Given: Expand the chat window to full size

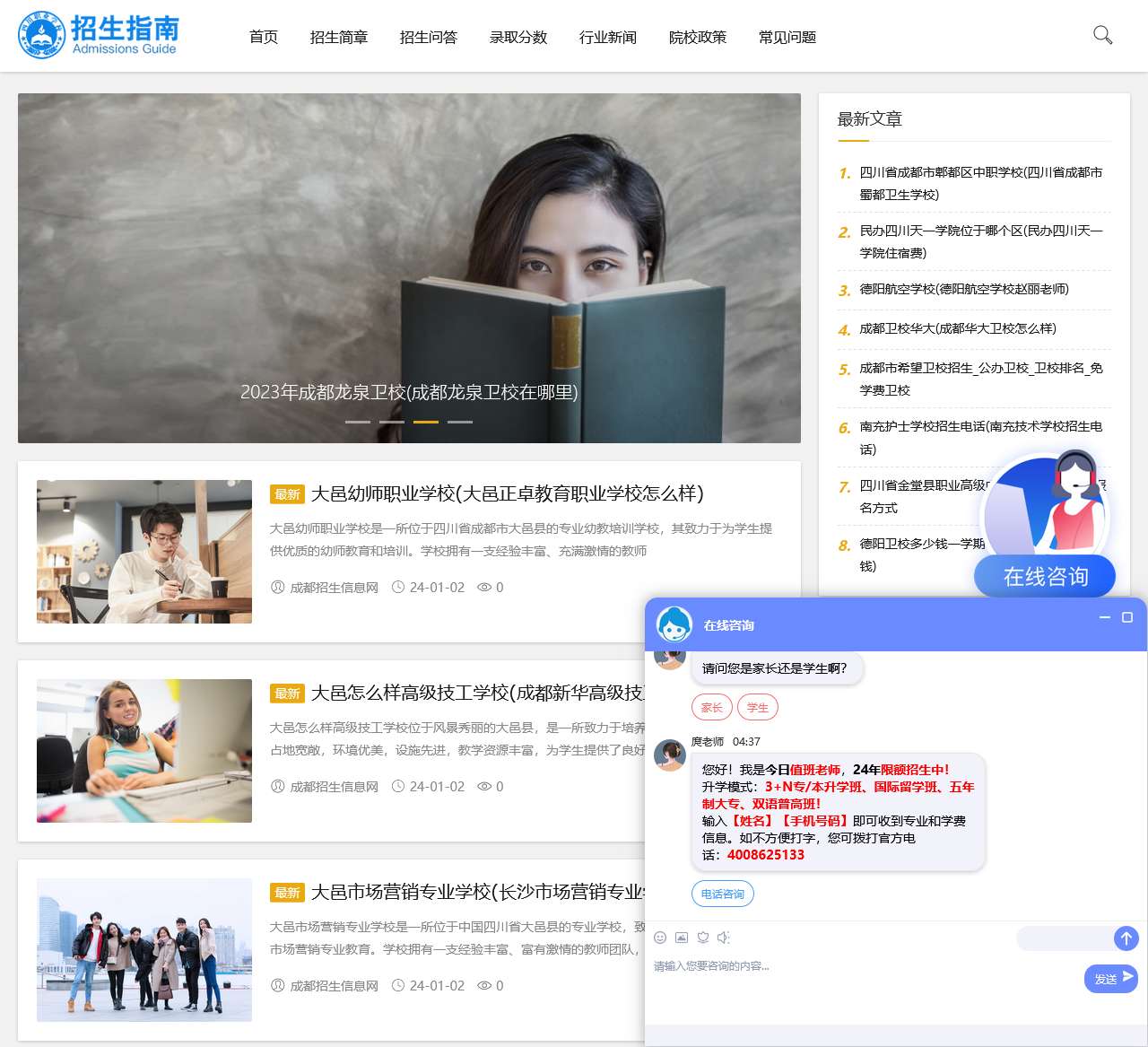Looking at the screenshot, I should [x=1126, y=618].
